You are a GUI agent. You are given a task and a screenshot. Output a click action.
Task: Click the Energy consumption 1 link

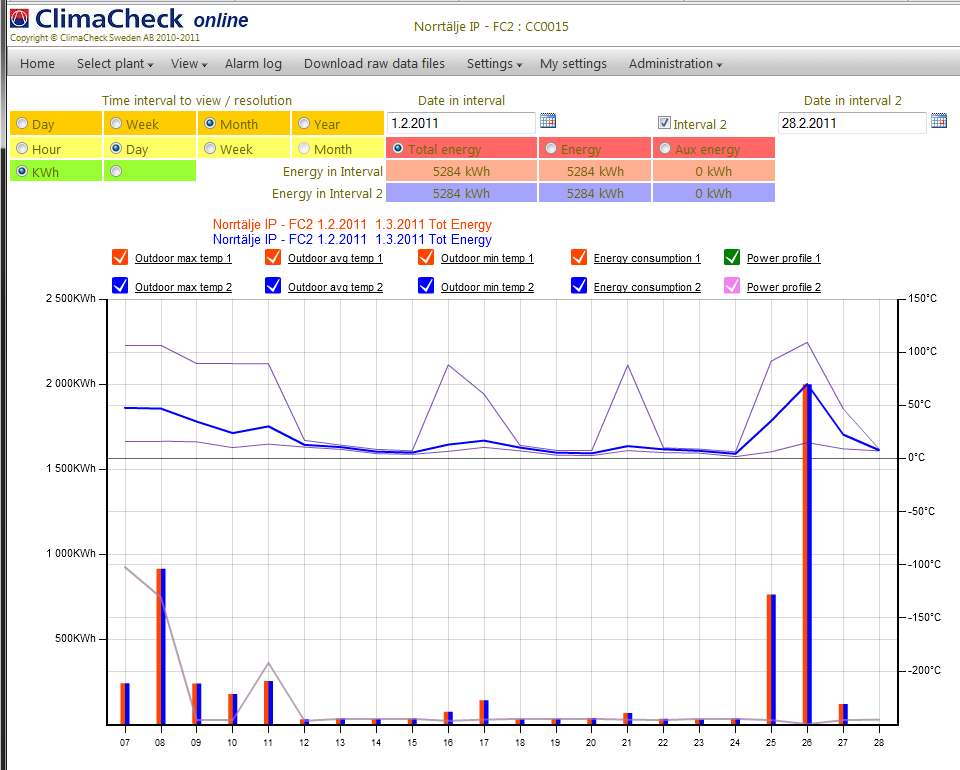coord(647,258)
